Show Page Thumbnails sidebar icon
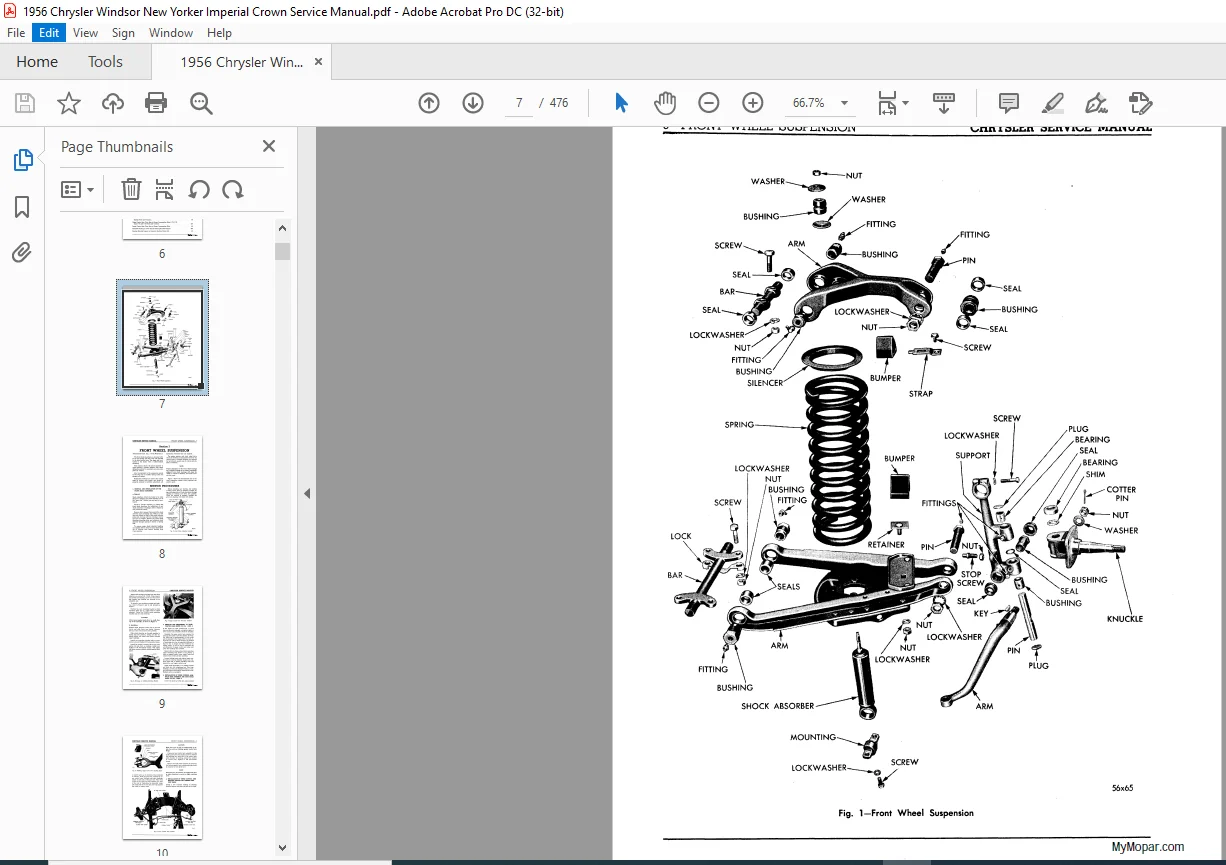This screenshot has width=1226, height=865. (x=22, y=160)
